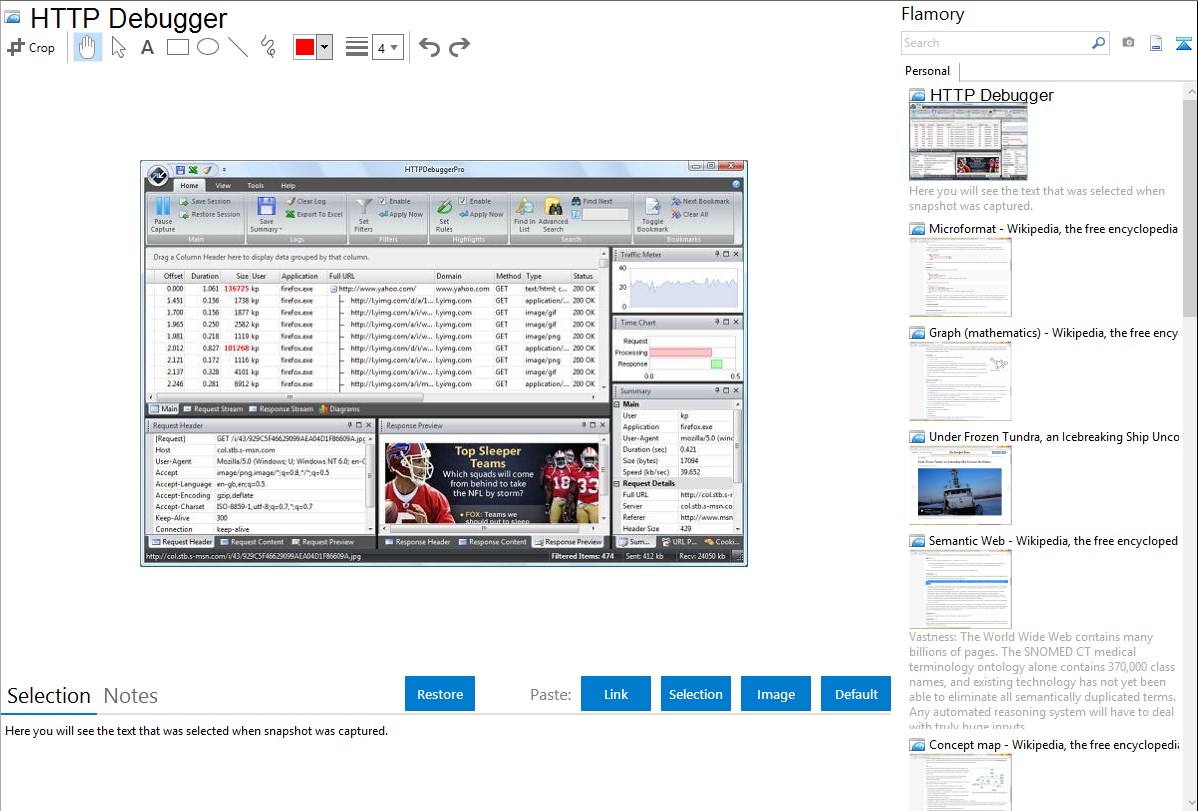Open the Graph (mathematics) snapshot thumbnail
Viewport: 1198px width, 811px height.
(960, 381)
